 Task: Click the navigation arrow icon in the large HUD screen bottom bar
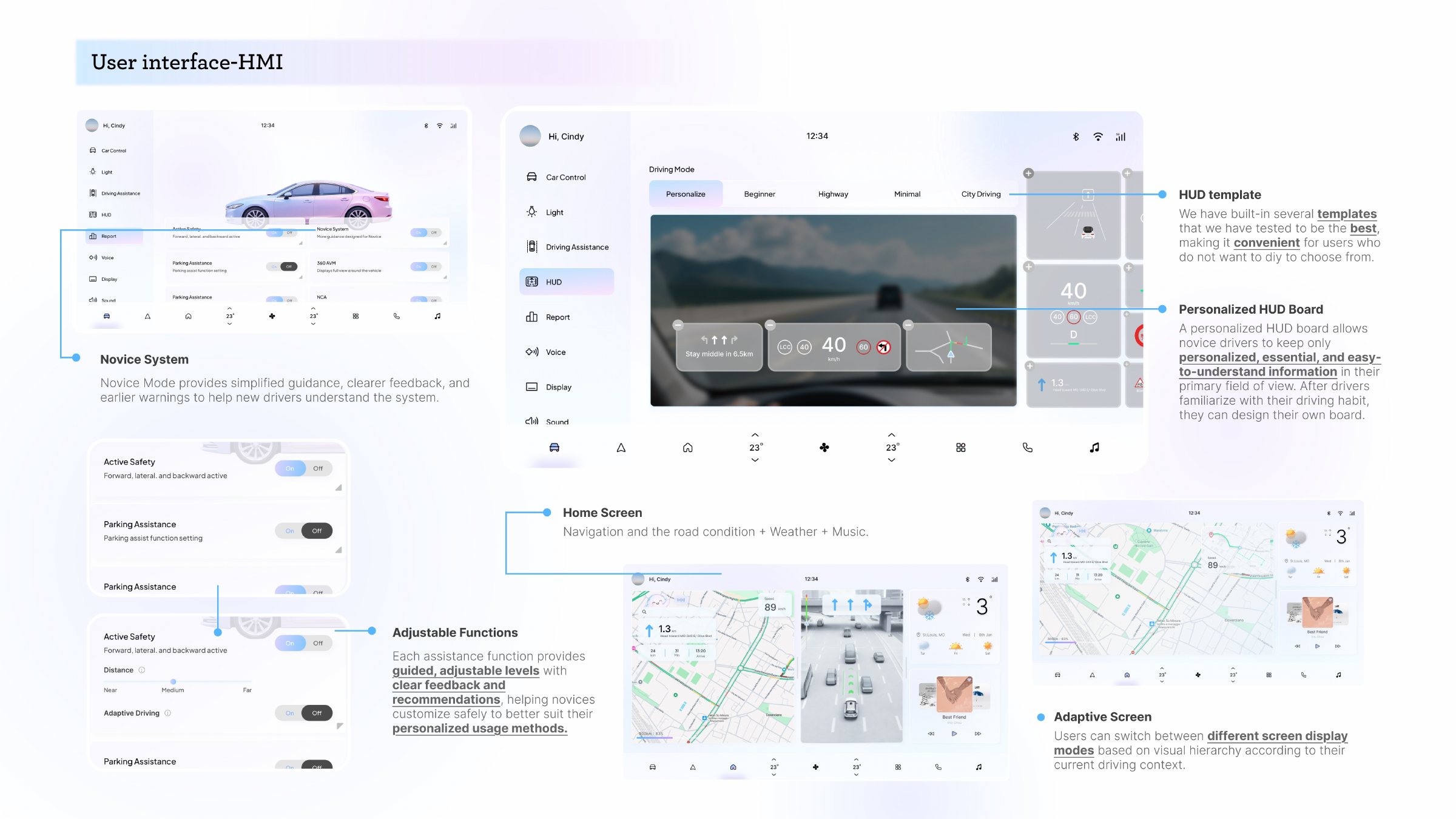point(621,448)
